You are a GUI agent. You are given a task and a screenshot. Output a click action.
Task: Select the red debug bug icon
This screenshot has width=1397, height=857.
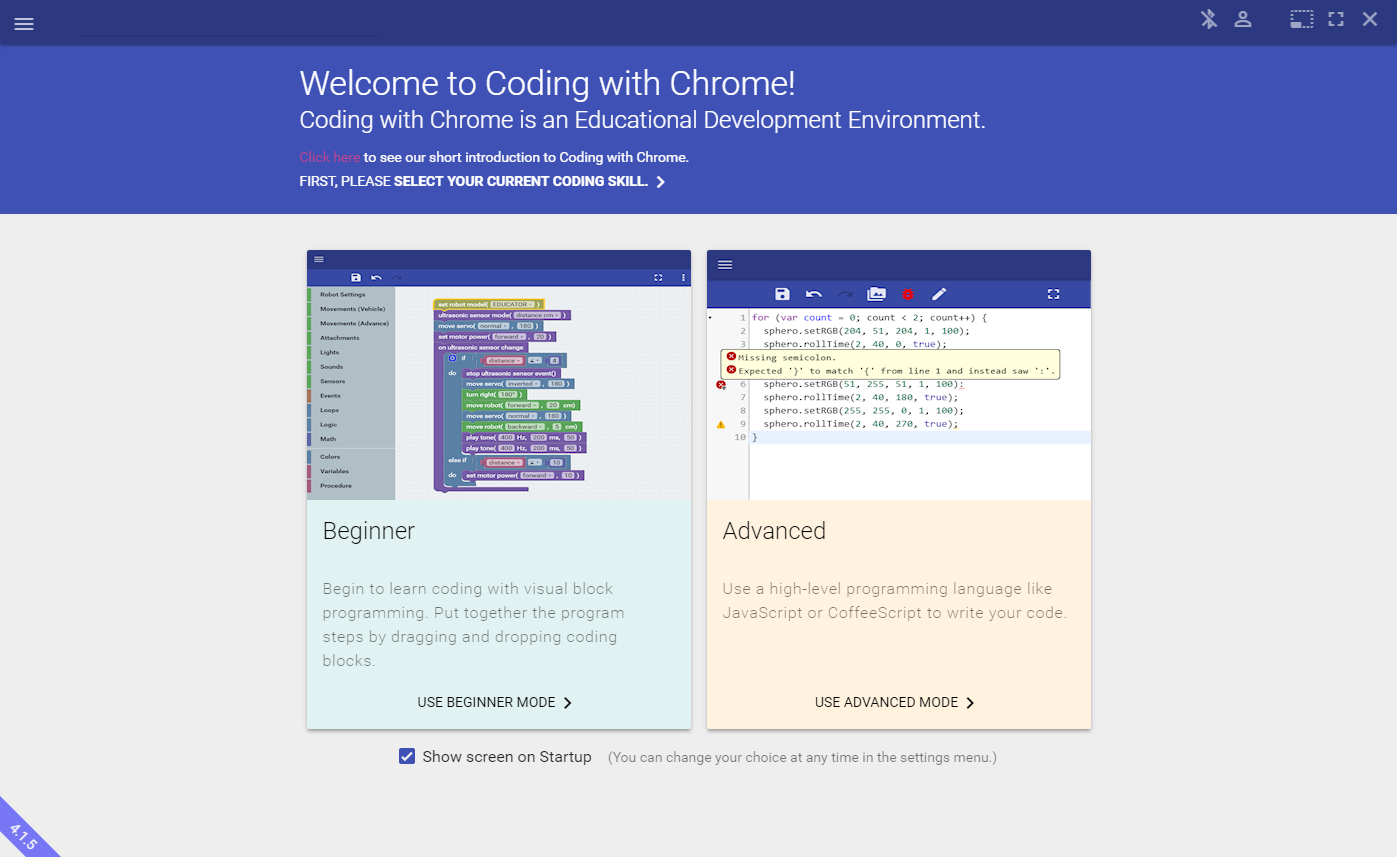(x=908, y=294)
